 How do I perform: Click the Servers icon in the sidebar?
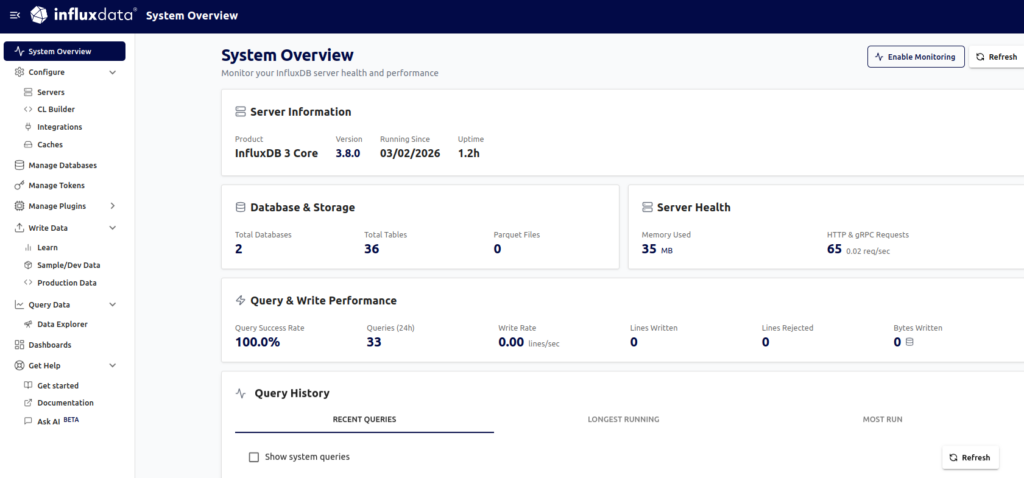tap(28, 92)
